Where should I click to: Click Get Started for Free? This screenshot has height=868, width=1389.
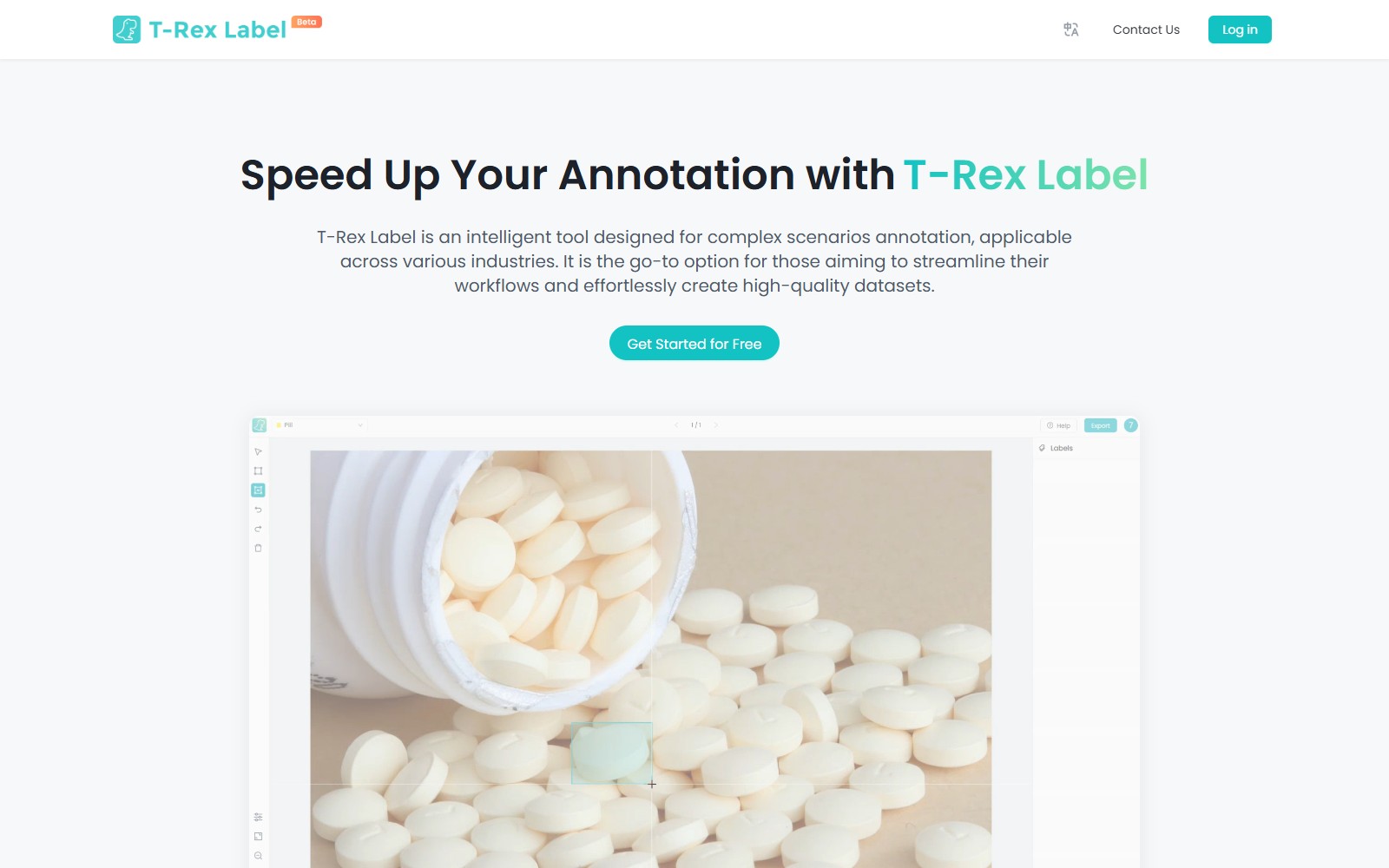pos(694,343)
